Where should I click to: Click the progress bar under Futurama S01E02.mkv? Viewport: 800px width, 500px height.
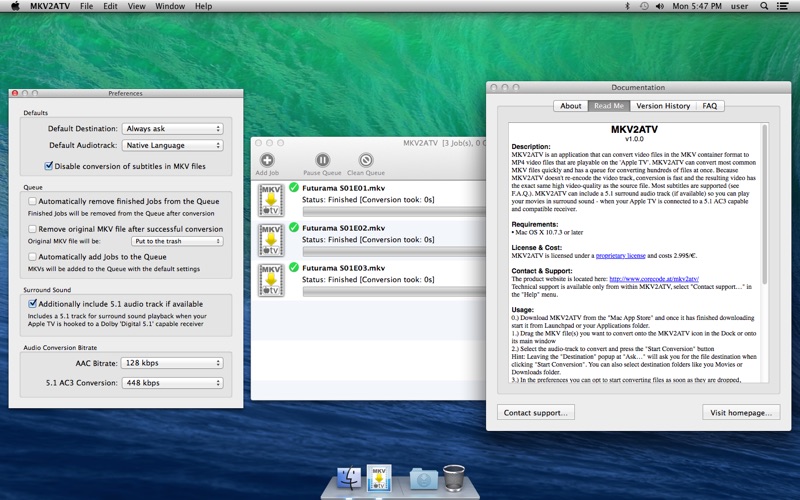(386, 252)
